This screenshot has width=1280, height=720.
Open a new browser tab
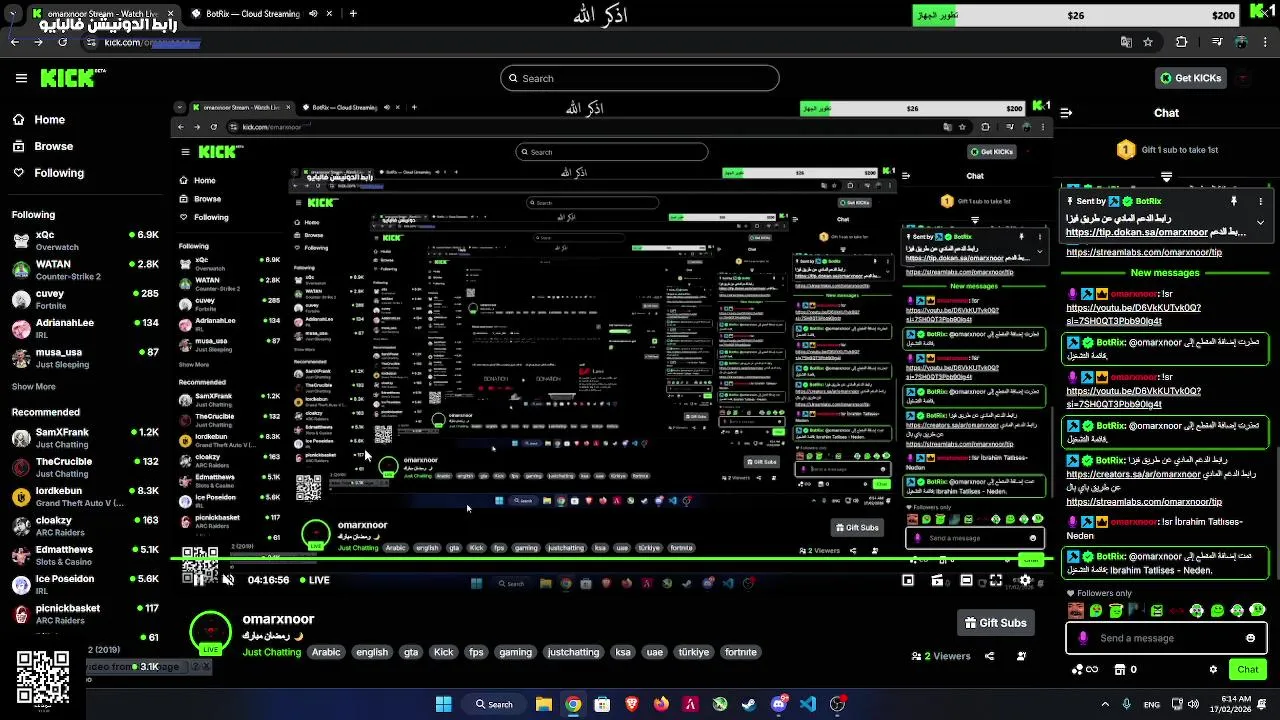(x=353, y=14)
